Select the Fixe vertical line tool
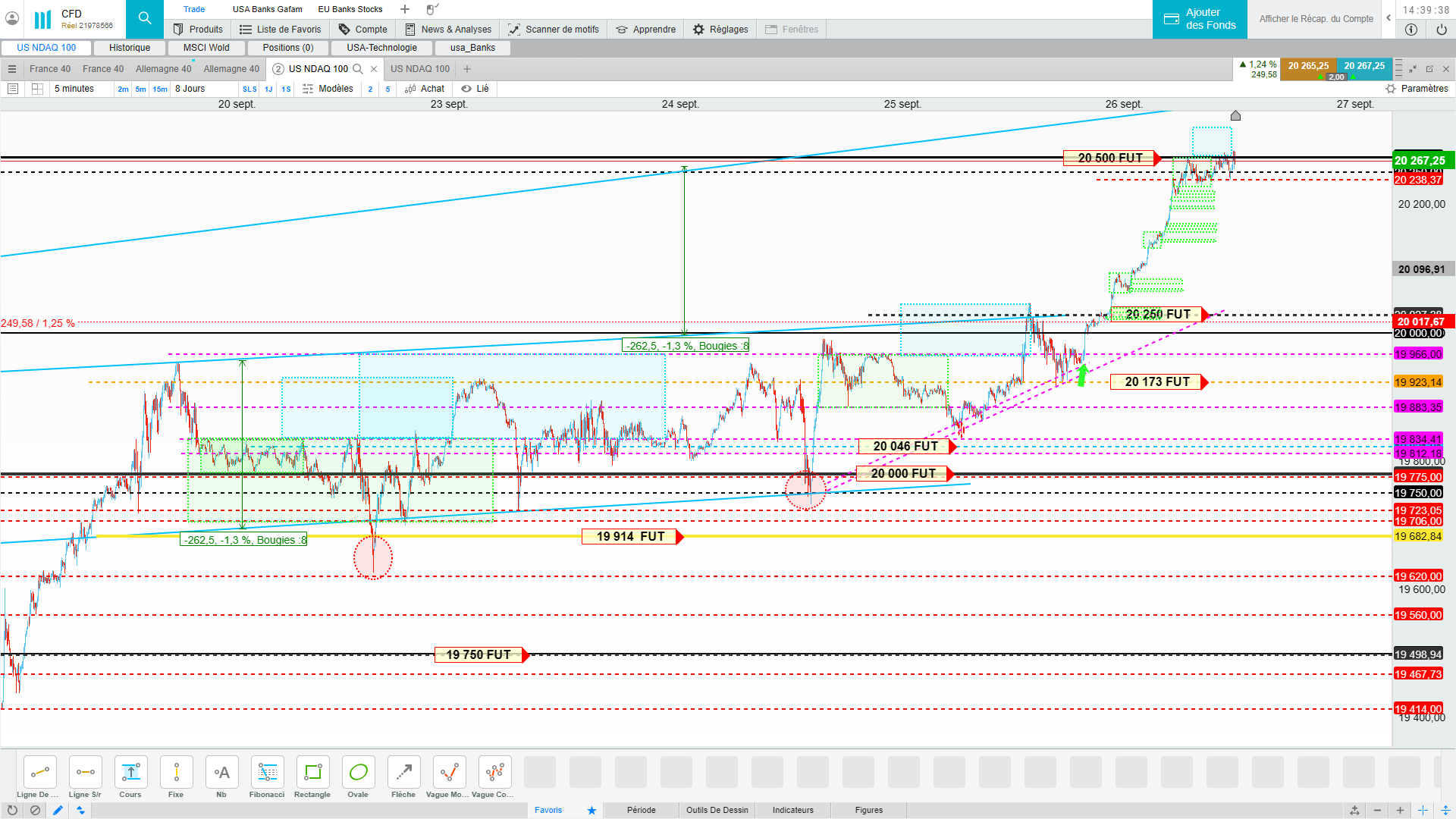The height and width of the screenshot is (819, 1456). (176, 773)
